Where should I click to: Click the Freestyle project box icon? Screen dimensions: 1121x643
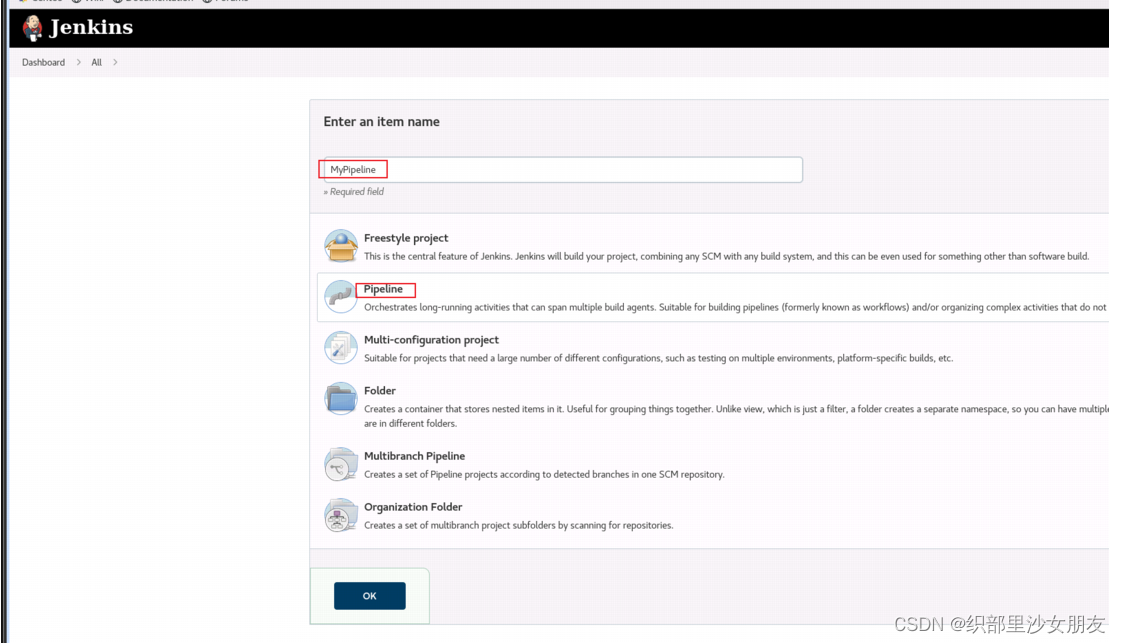pyautogui.click(x=341, y=246)
